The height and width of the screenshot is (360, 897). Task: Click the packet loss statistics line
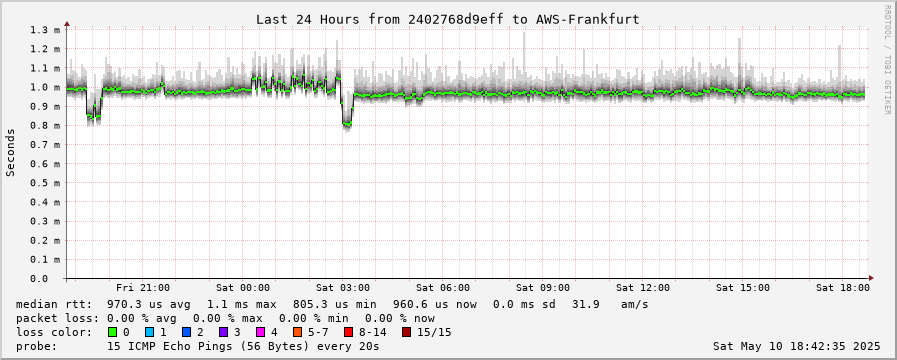click(x=225, y=318)
